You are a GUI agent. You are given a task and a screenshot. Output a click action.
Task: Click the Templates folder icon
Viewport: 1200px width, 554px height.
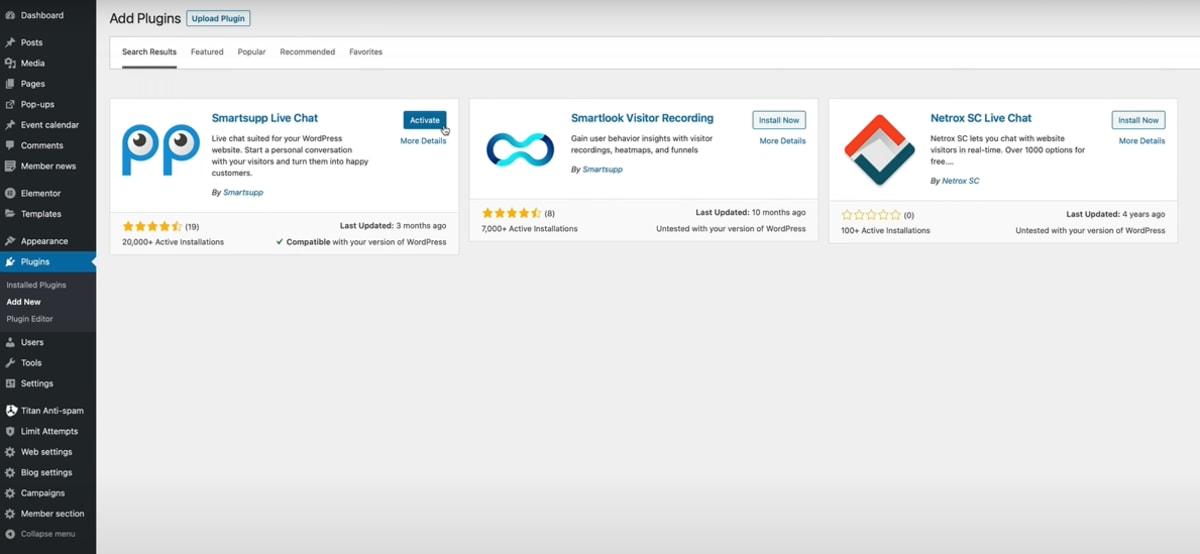10,214
